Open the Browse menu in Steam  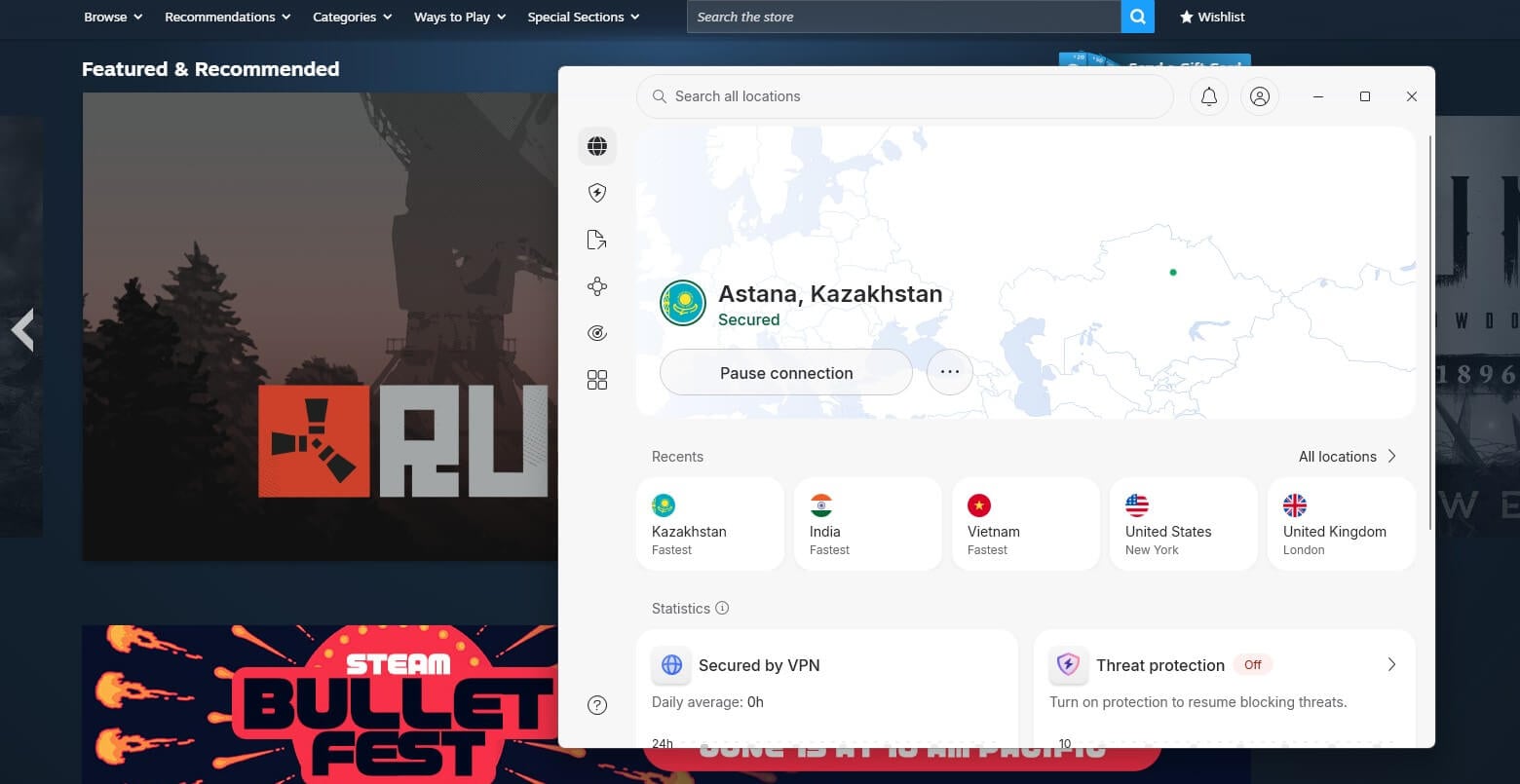113,17
